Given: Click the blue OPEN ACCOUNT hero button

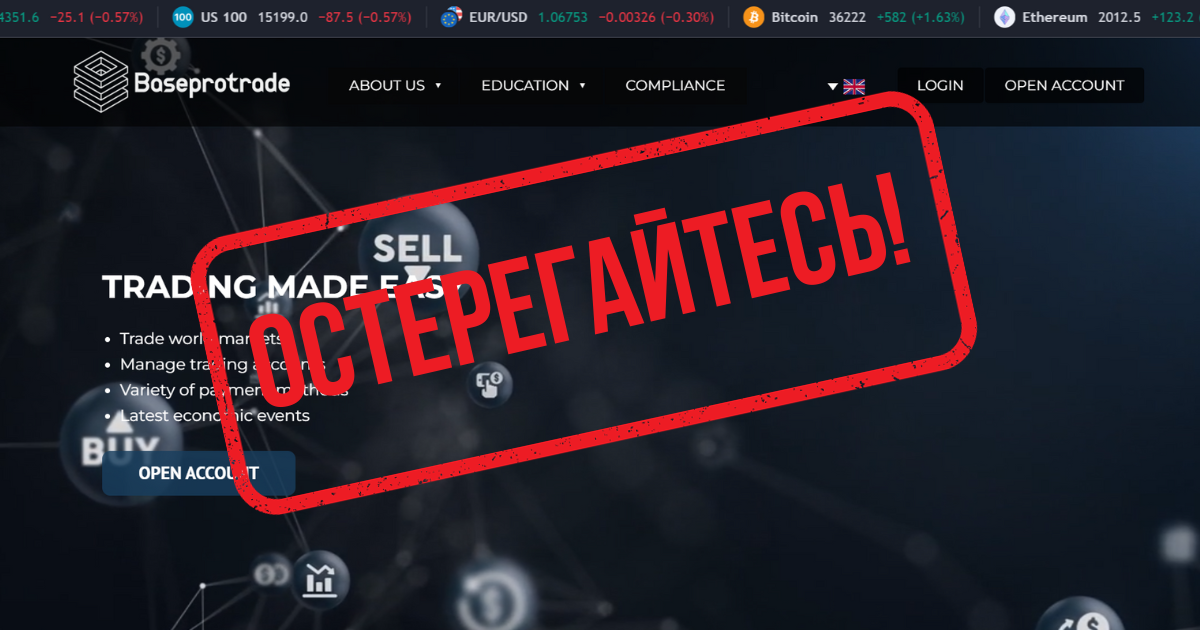Looking at the screenshot, I should (199, 473).
